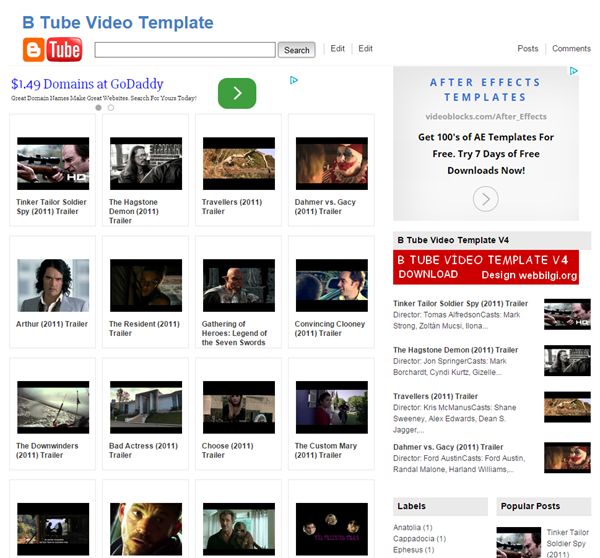Open Dahmer vs. Gacy grid thumbnail
600x558 pixels.
click(x=332, y=163)
